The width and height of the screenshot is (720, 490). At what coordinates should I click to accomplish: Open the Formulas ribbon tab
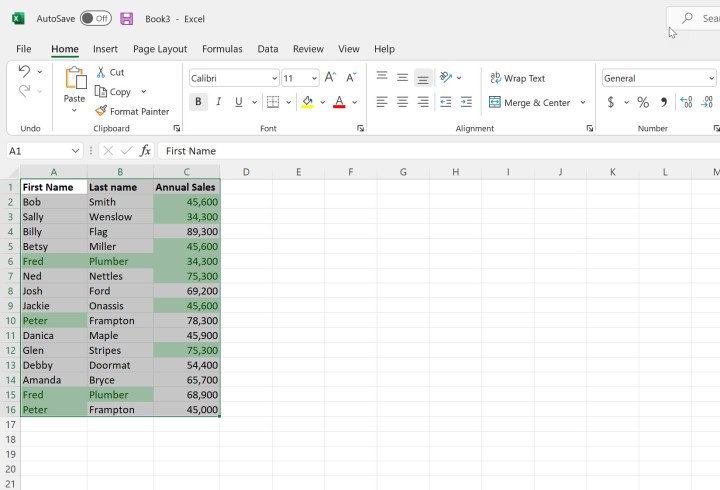(x=222, y=48)
